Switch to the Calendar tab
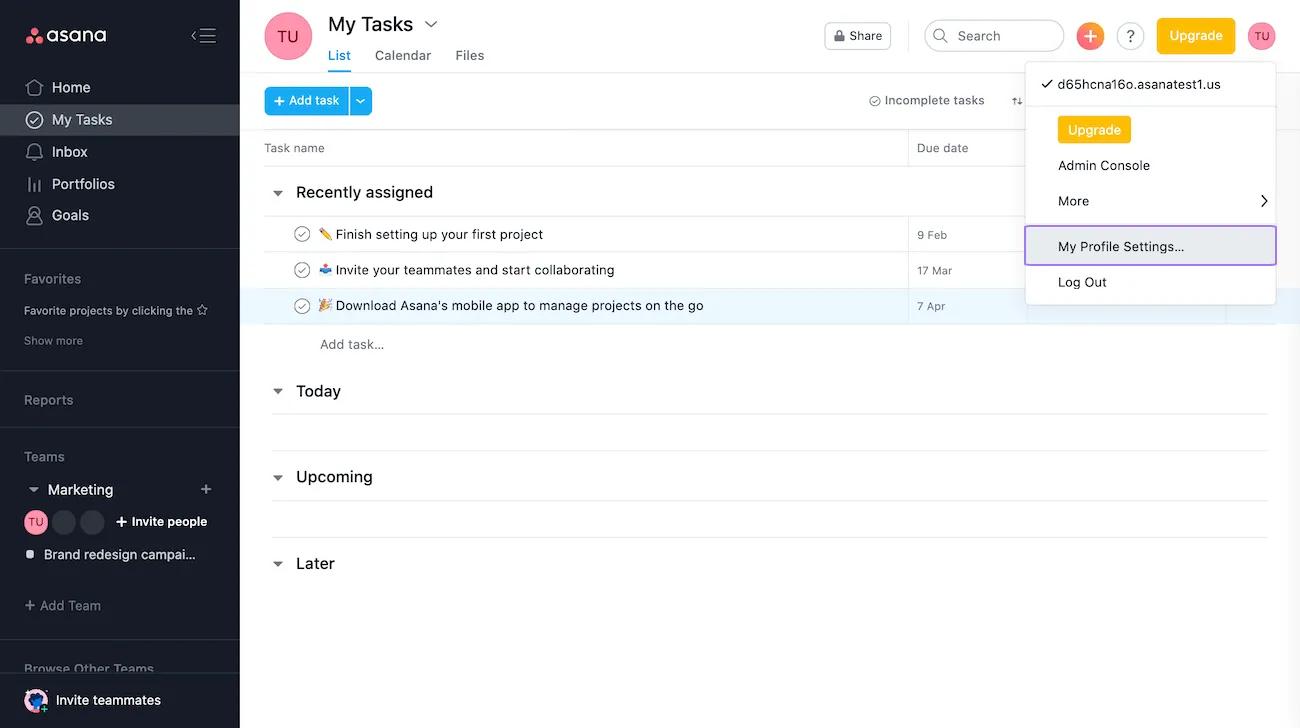1300x728 pixels. coord(403,56)
